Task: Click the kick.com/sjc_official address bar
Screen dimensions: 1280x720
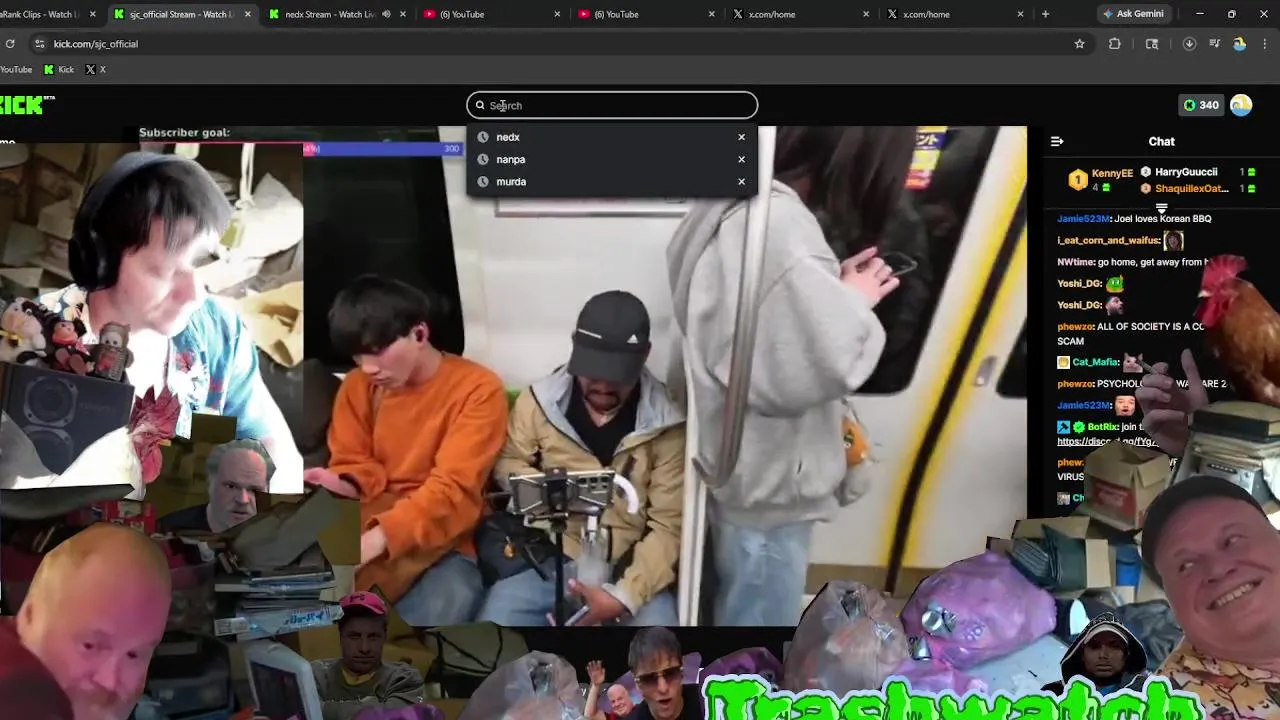Action: tap(560, 44)
